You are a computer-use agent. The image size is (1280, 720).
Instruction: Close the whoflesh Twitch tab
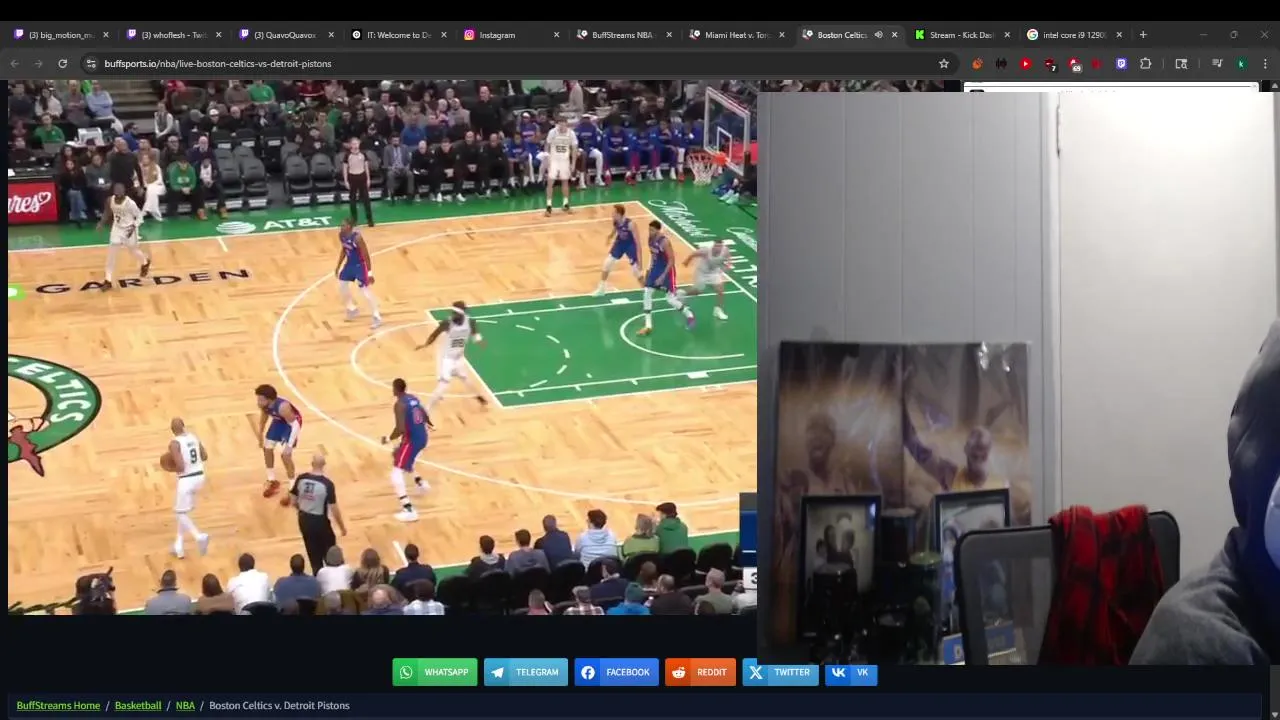pyautogui.click(x=219, y=35)
